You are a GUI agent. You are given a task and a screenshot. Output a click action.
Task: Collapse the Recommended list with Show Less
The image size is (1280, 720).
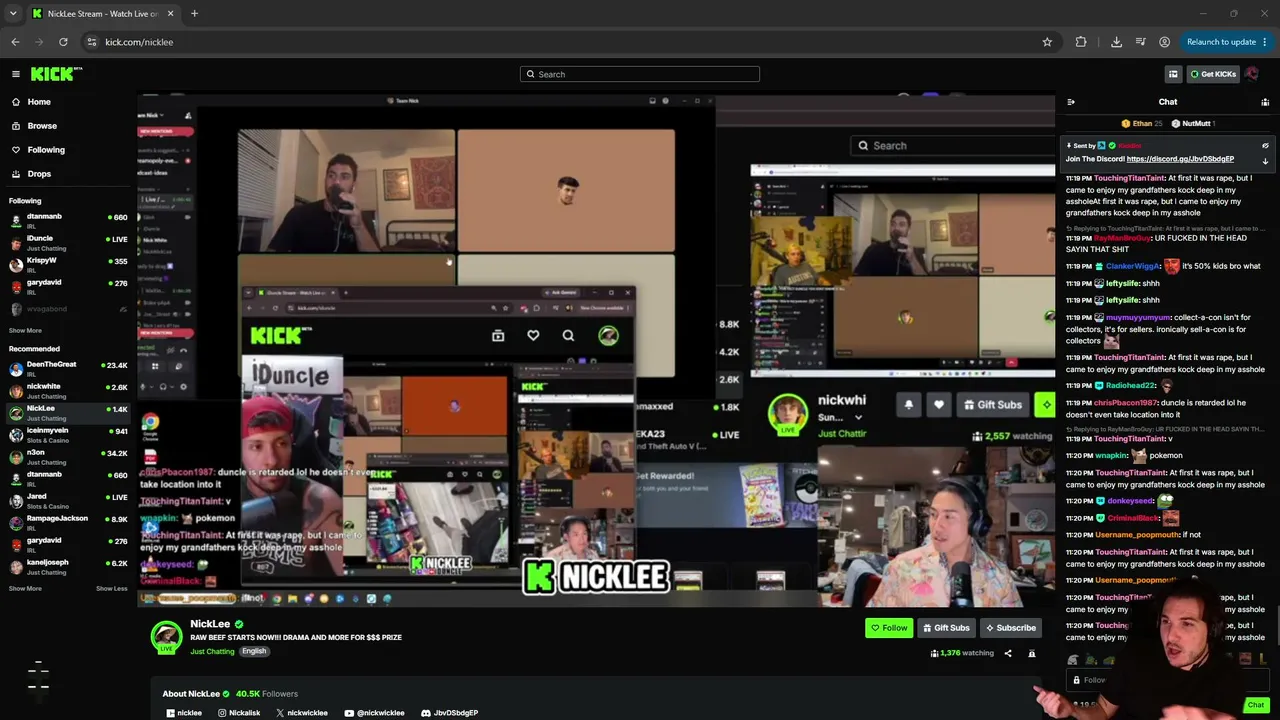(x=112, y=589)
